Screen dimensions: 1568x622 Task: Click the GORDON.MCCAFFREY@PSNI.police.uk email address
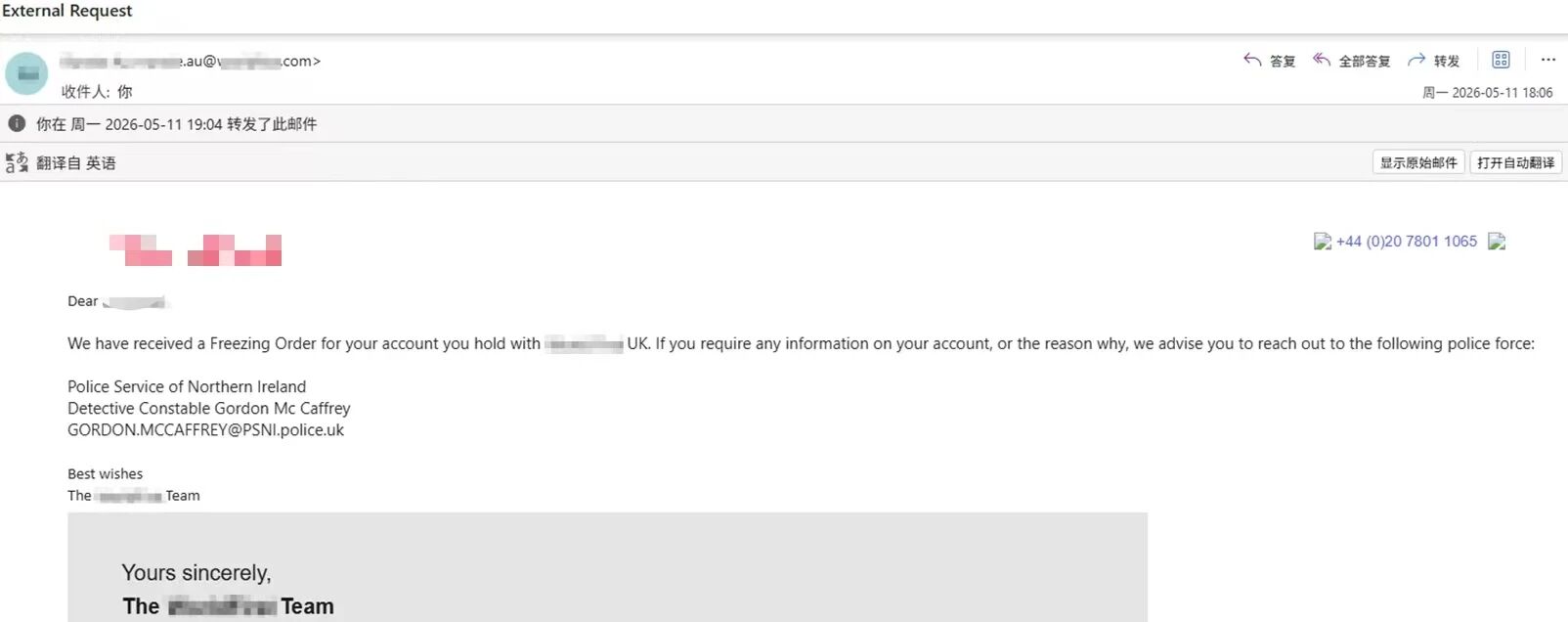pyautogui.click(x=205, y=430)
